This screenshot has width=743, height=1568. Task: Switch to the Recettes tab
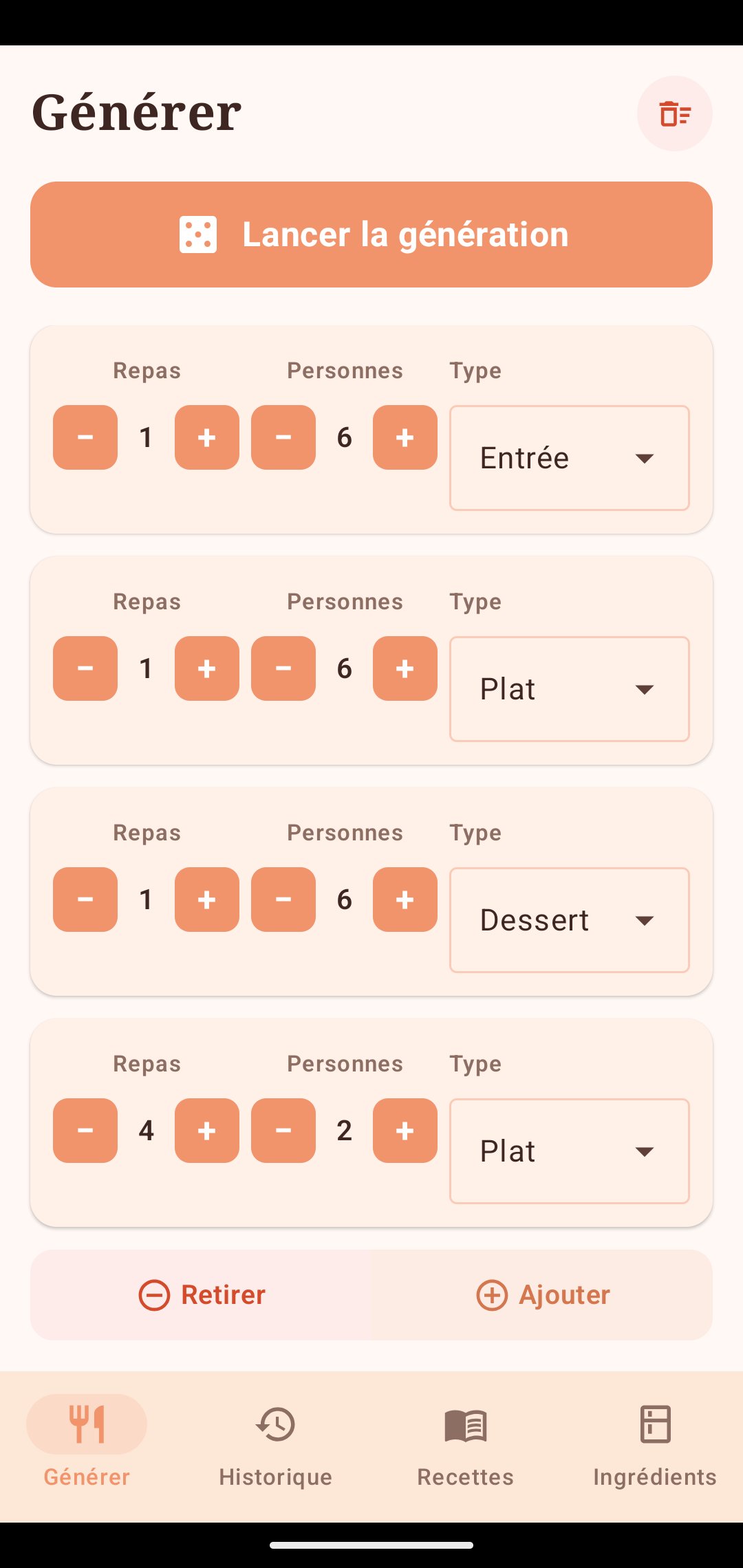(466, 1446)
